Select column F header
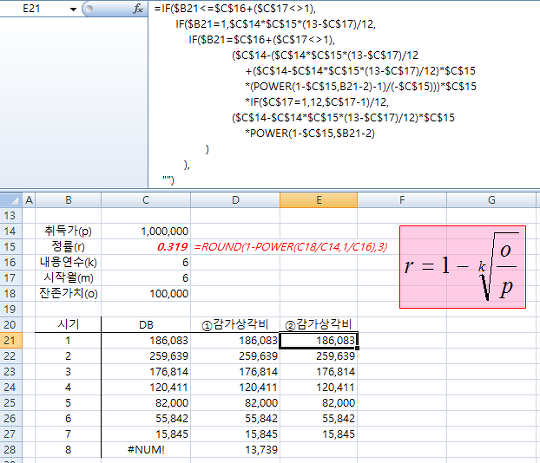This screenshot has width=540, height=463. pyautogui.click(x=402, y=200)
